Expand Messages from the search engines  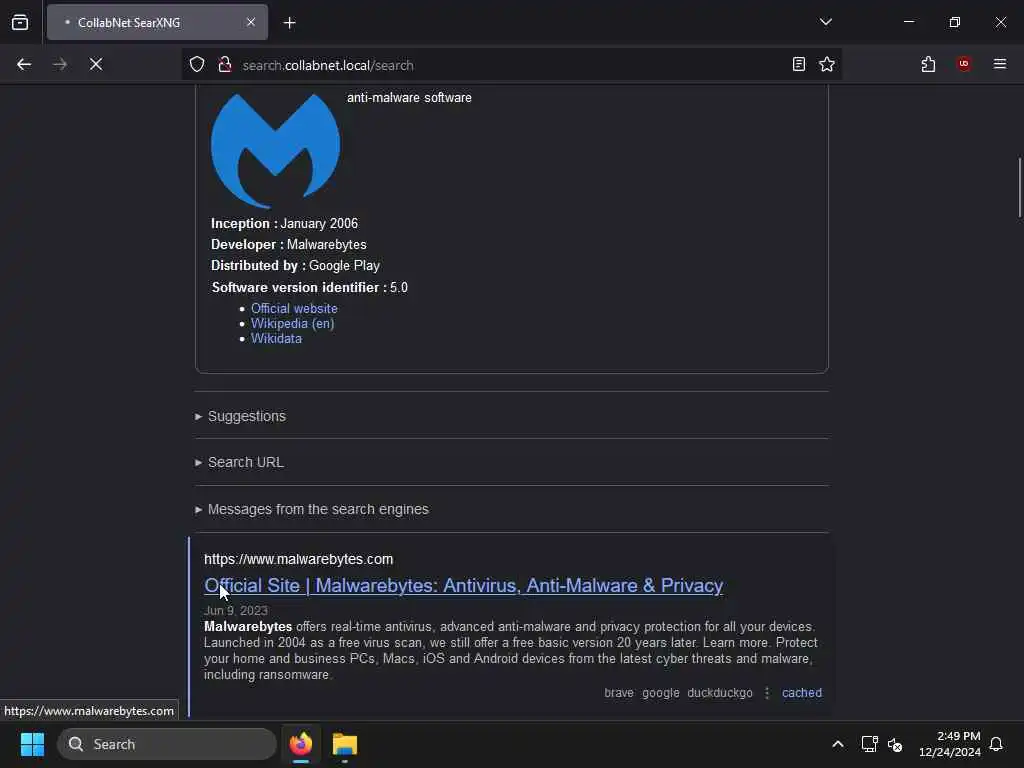[x=317, y=509]
